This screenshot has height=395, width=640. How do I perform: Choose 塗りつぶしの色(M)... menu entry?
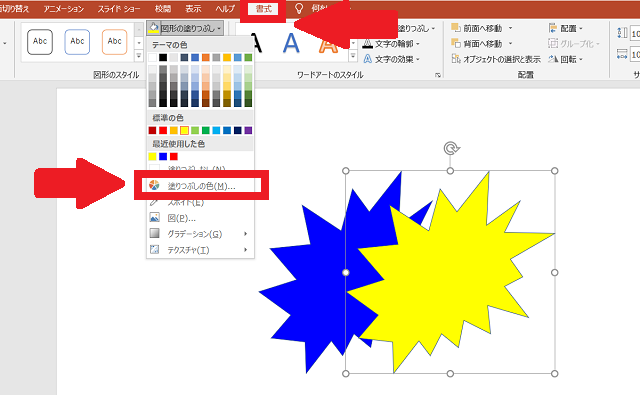coord(202,186)
